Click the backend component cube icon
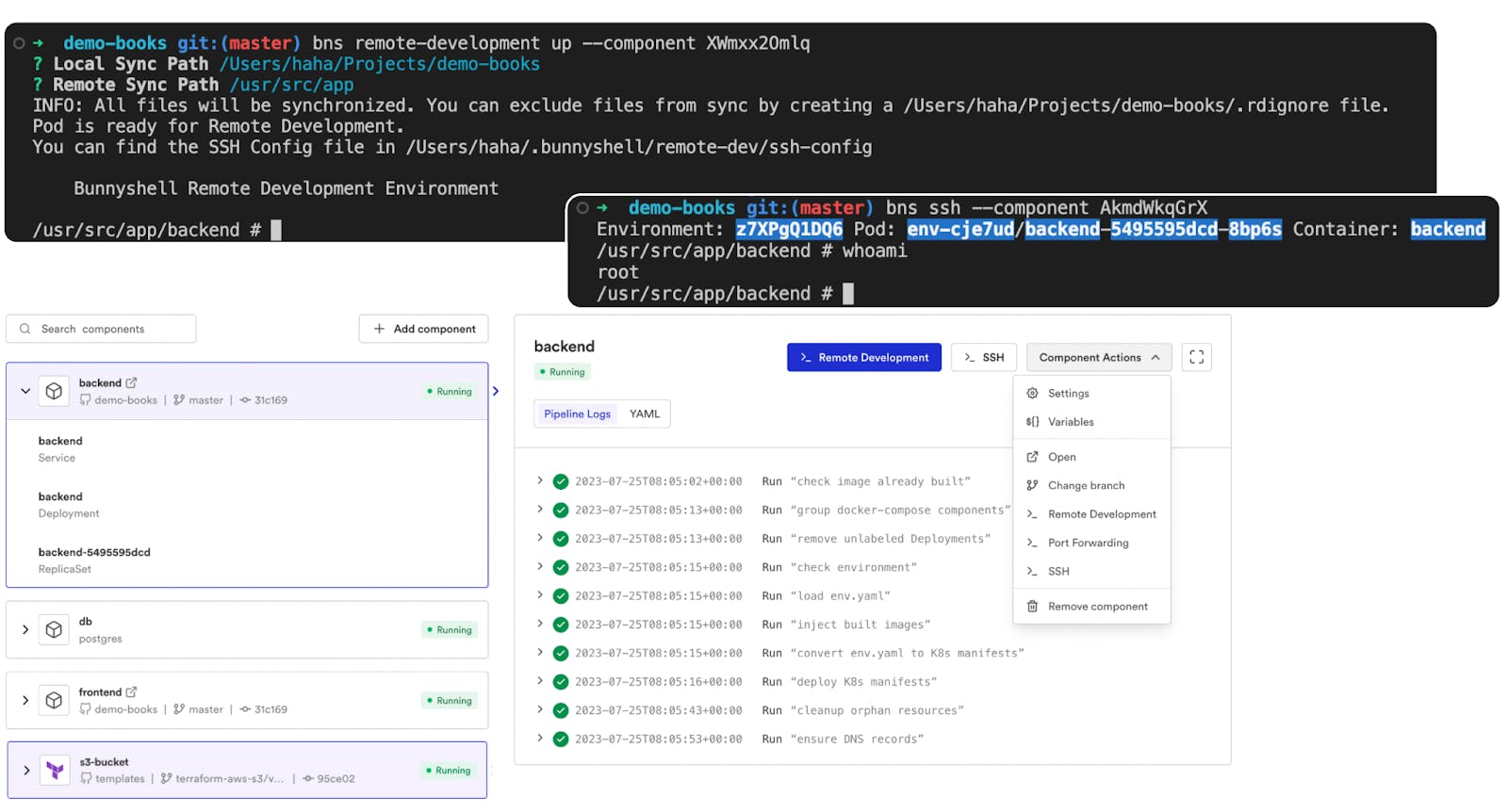 pos(55,391)
